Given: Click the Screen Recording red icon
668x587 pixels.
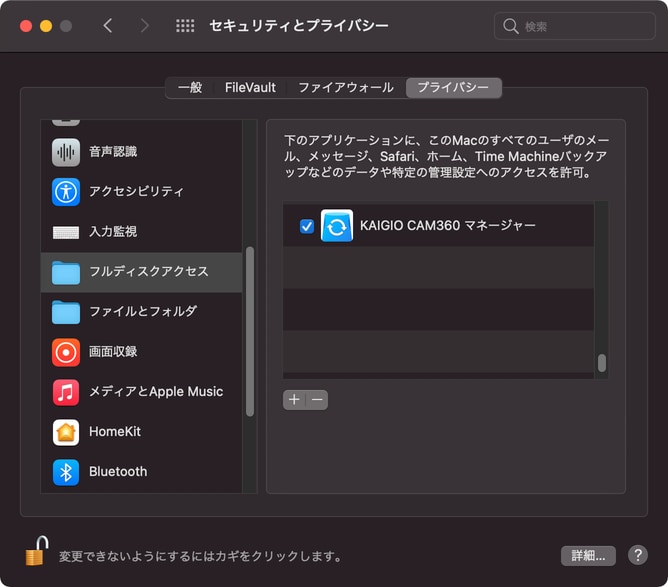Looking at the screenshot, I should [x=66, y=352].
